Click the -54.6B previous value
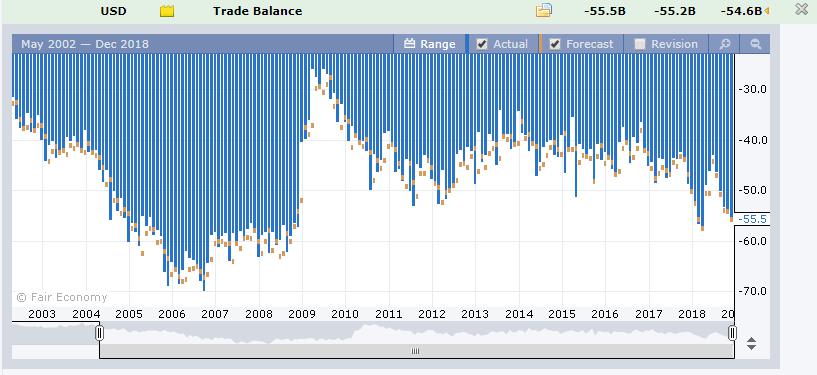817x375 pixels. click(741, 11)
